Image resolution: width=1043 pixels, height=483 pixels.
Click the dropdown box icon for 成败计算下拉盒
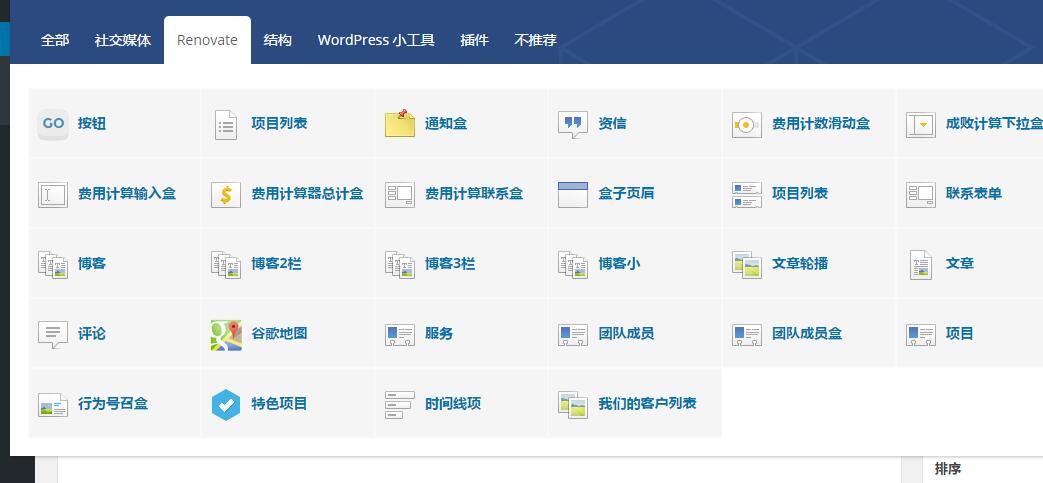(921, 124)
